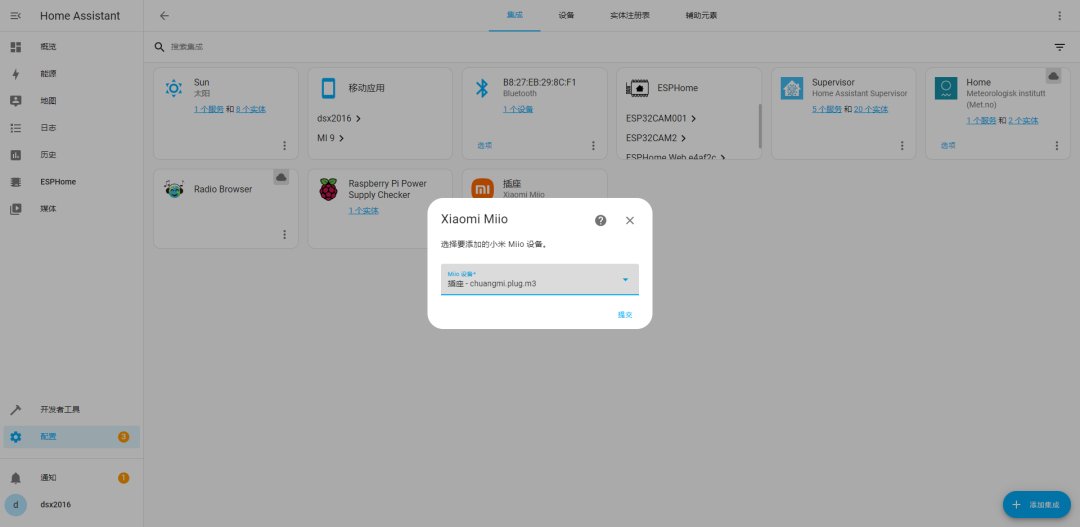This screenshot has width=1080, height=527.
Task: Open Home card's 2 个实体 link
Action: (1023, 121)
